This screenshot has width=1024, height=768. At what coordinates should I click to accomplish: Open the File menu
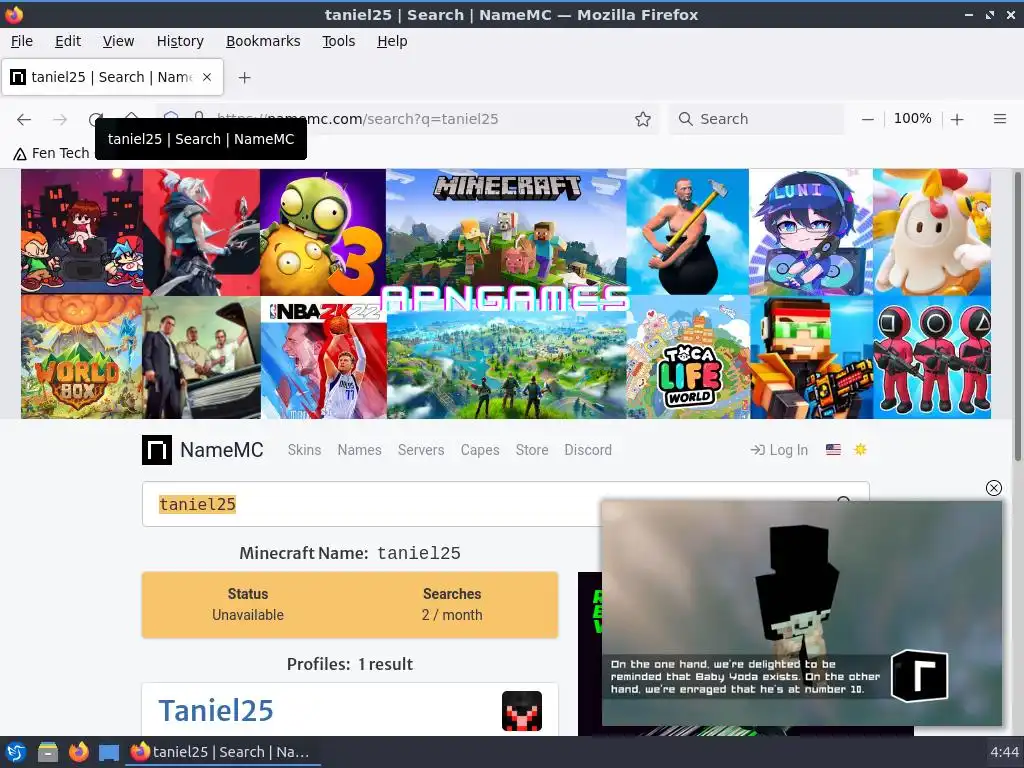tap(22, 41)
